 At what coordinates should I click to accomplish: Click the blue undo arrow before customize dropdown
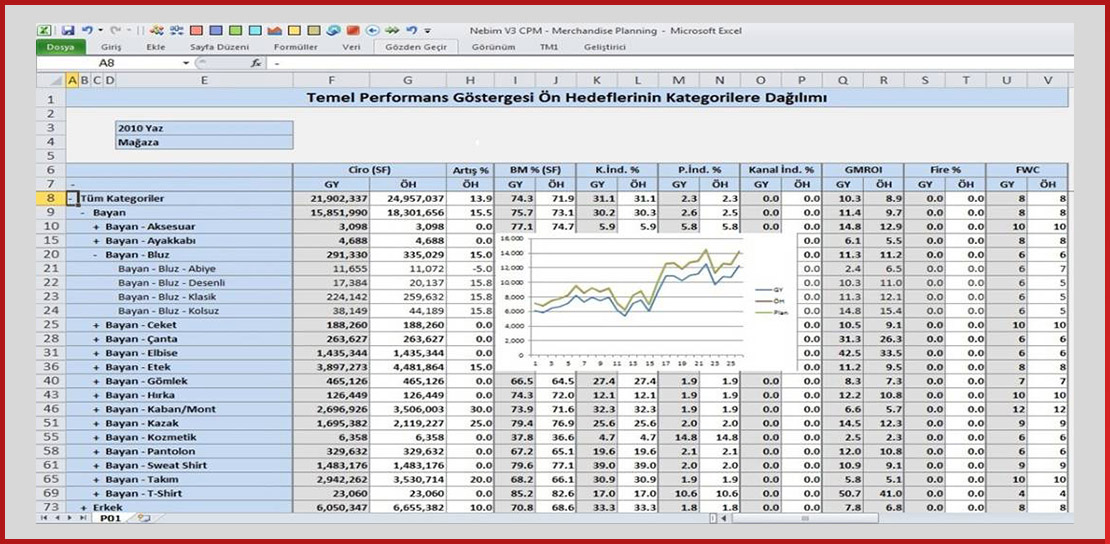point(412,30)
